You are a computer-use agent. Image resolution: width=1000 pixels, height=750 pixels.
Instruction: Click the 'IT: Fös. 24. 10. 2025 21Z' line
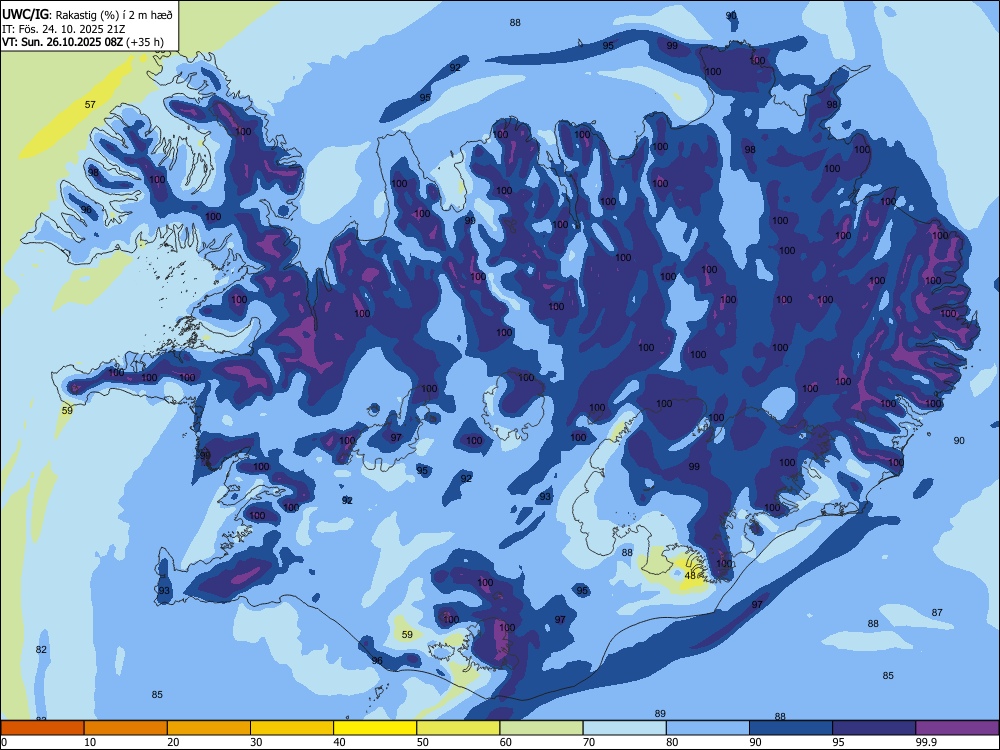click(63, 29)
